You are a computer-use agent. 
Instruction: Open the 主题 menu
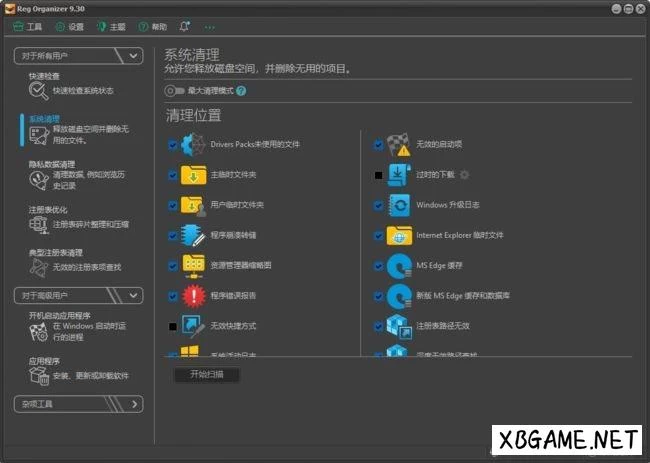pos(111,26)
